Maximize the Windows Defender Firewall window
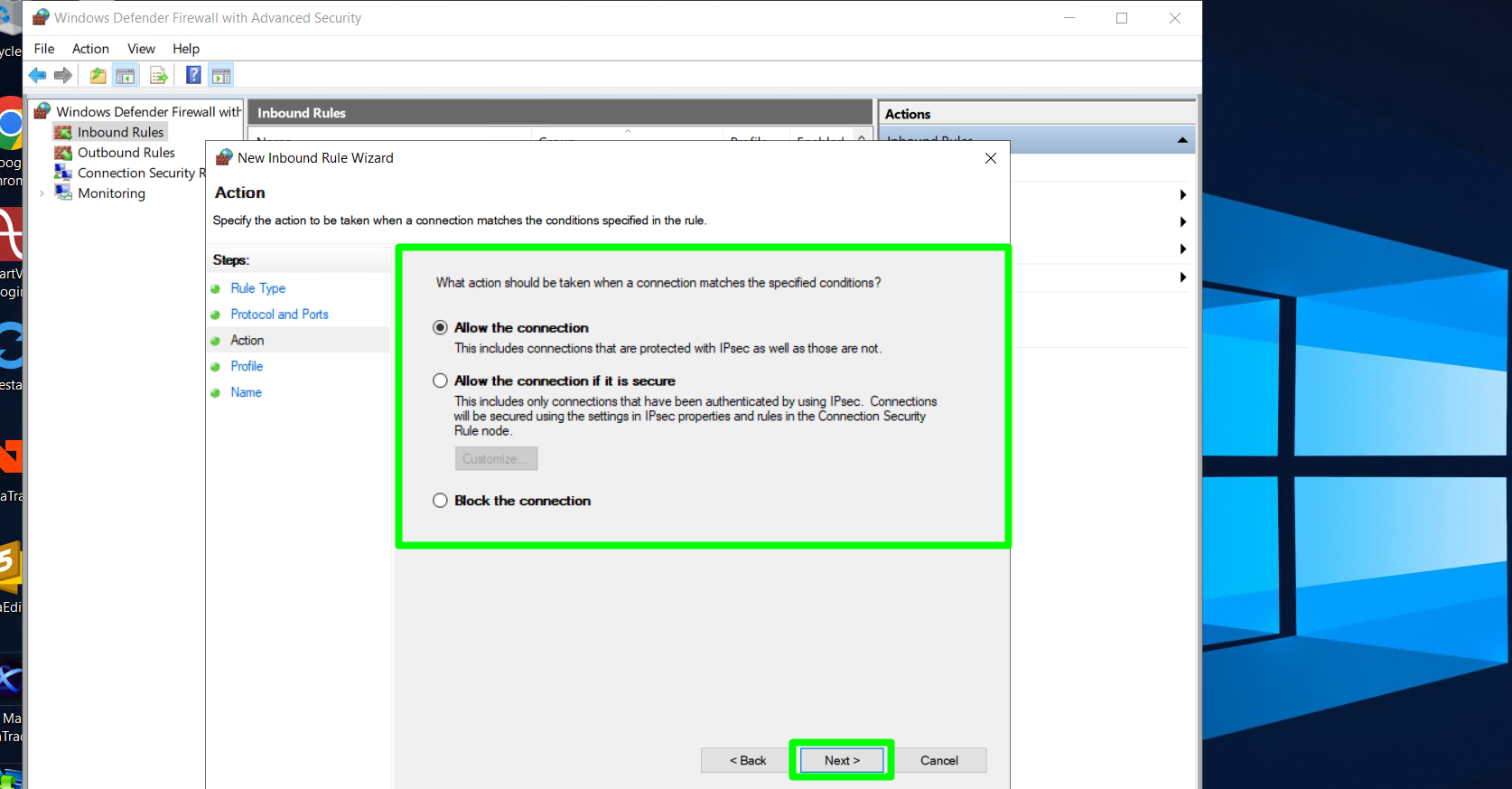This screenshot has height=789, width=1512. [x=1122, y=18]
